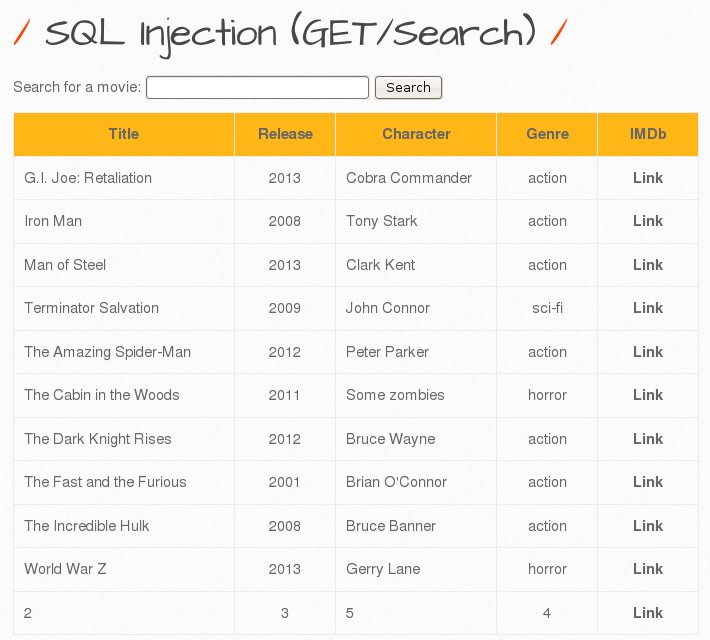This screenshot has height=640, width=710.
Task: Click the character 'Clark Kent'
Action: coord(380,265)
